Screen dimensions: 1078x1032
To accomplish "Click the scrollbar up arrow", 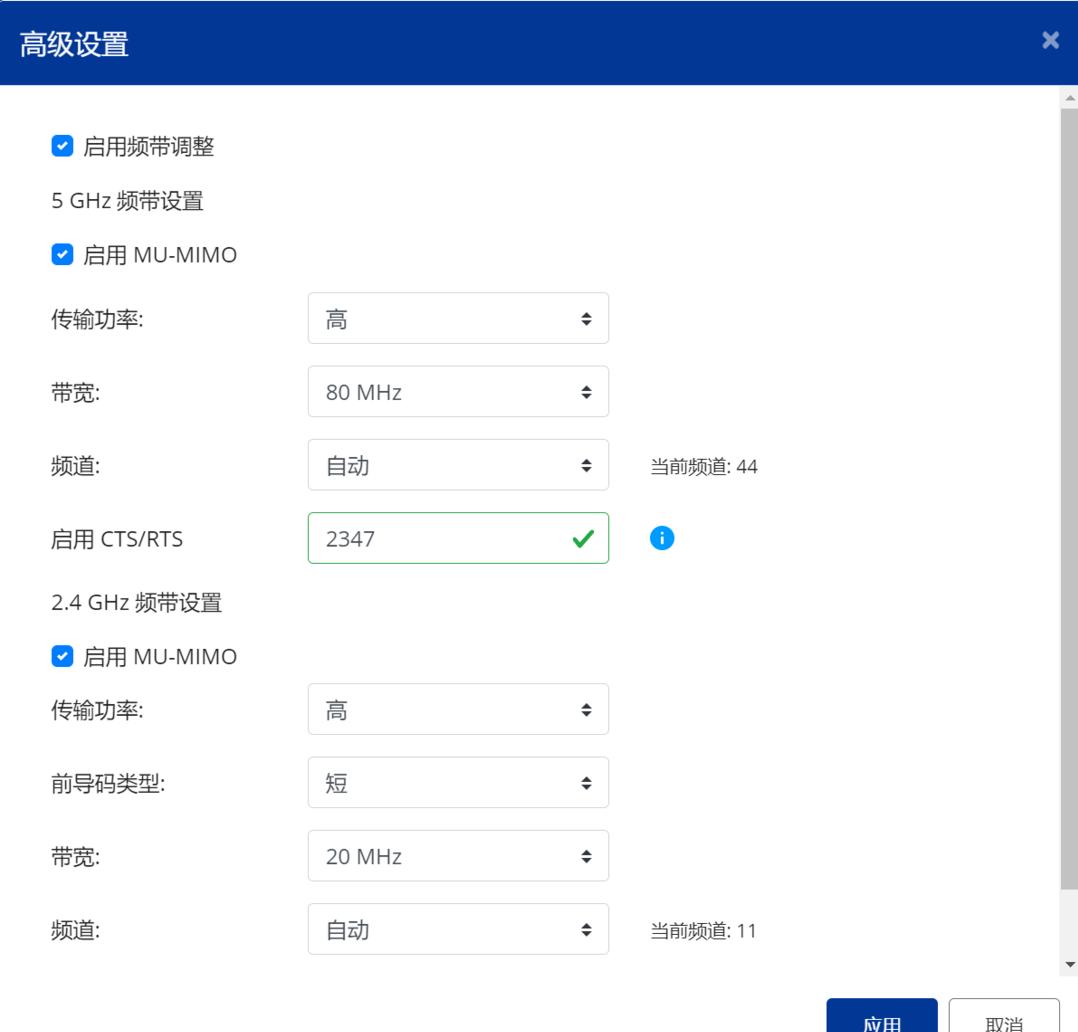I will pos(1069,97).
